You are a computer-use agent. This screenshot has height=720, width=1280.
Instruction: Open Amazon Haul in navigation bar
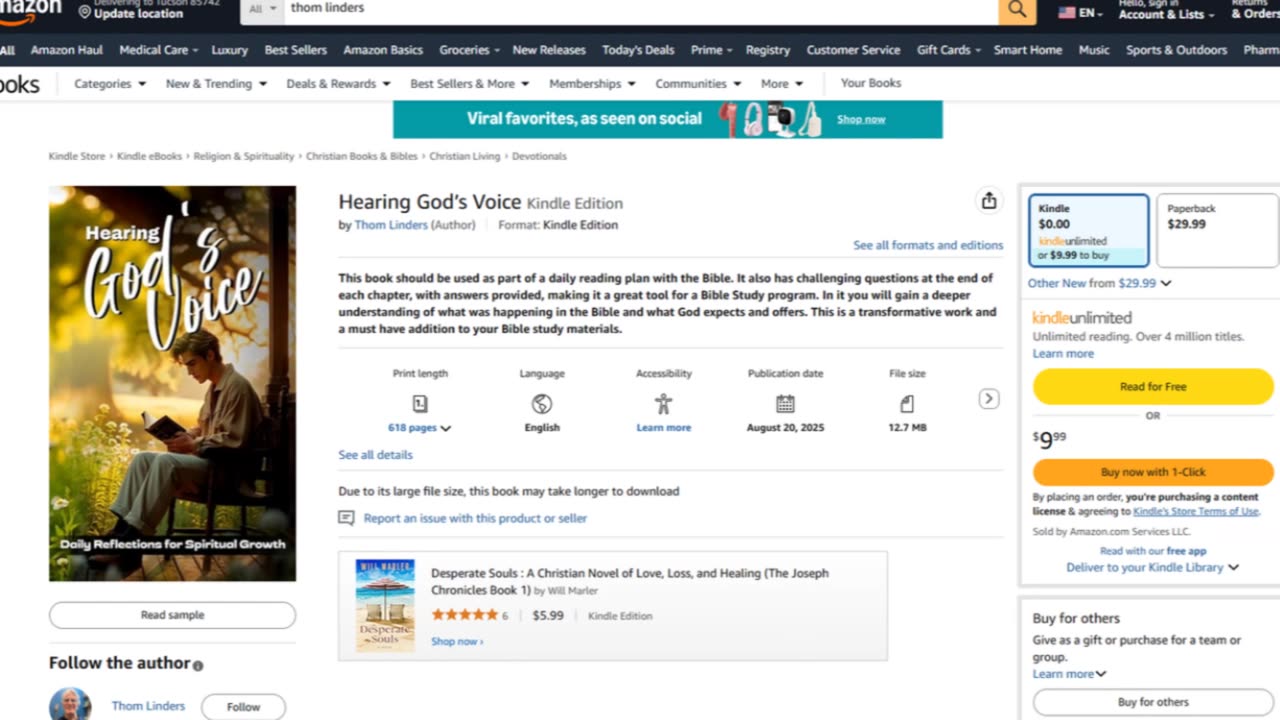(x=67, y=50)
